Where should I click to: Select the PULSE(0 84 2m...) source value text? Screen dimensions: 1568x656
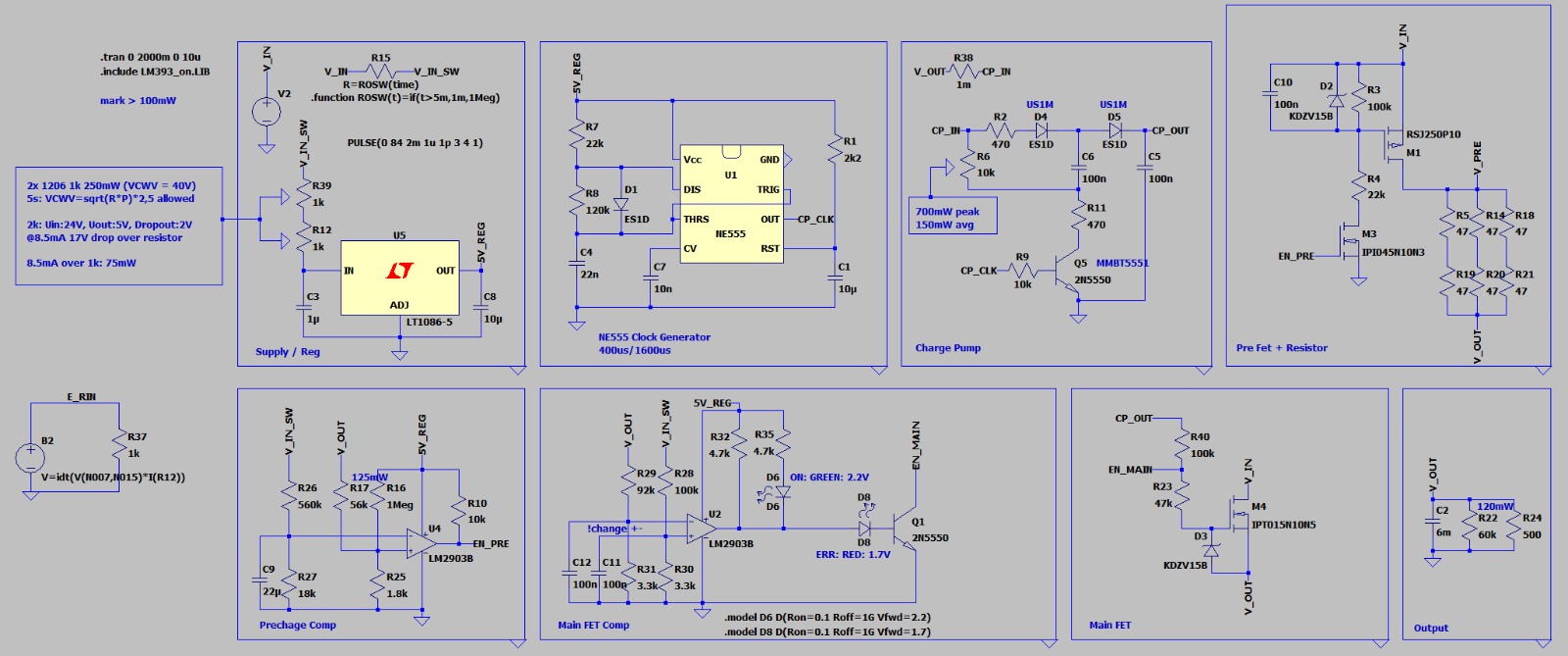point(415,143)
